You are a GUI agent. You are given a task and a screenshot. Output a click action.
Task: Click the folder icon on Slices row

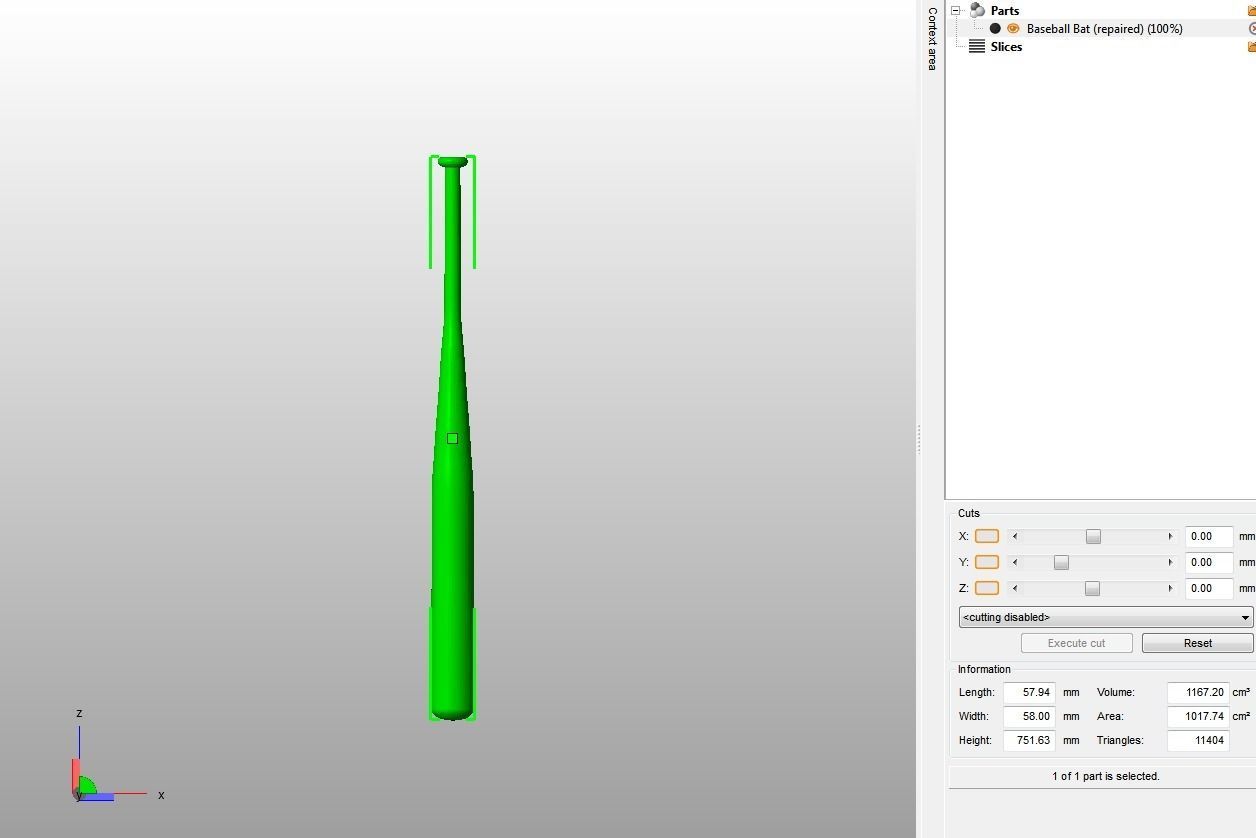pyautogui.click(x=1251, y=47)
